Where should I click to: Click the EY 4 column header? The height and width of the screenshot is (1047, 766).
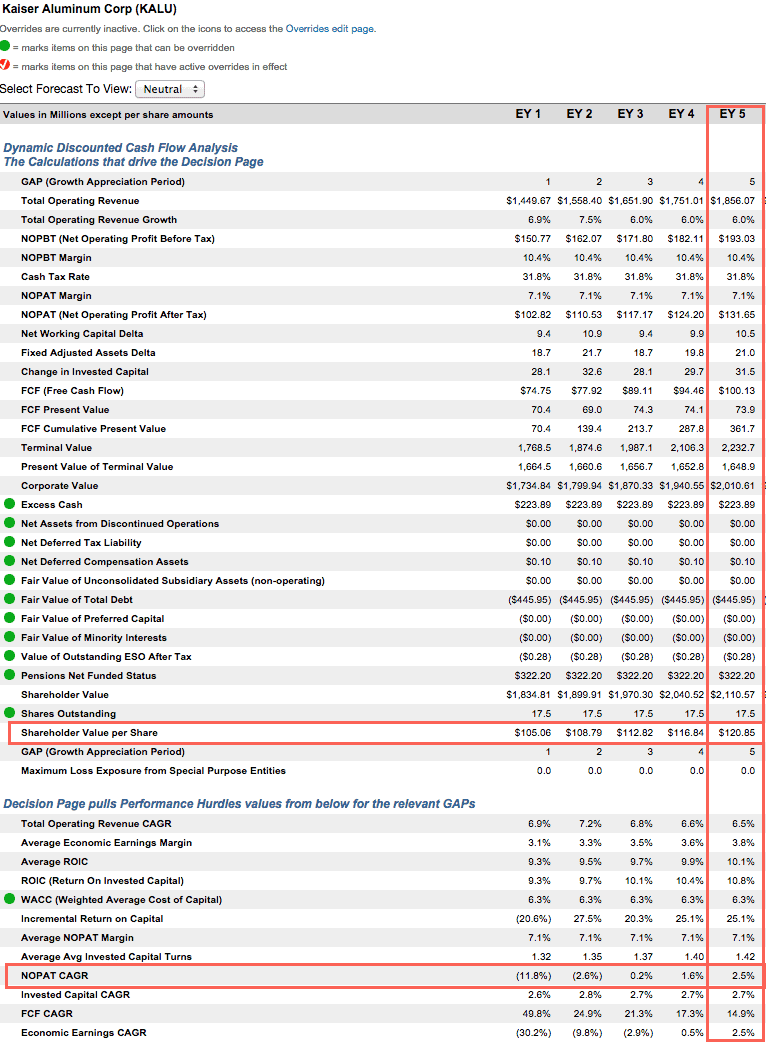tap(681, 114)
